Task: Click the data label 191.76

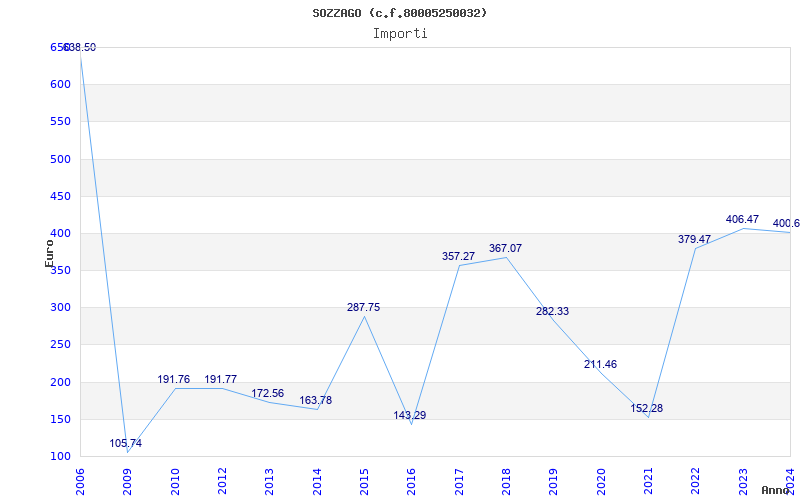Action: 173,380
